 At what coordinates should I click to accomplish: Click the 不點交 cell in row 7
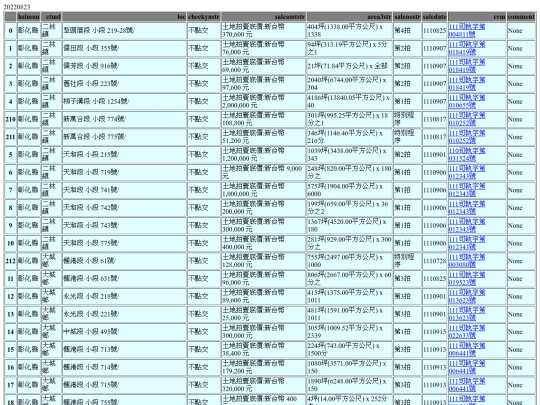[x=204, y=190]
